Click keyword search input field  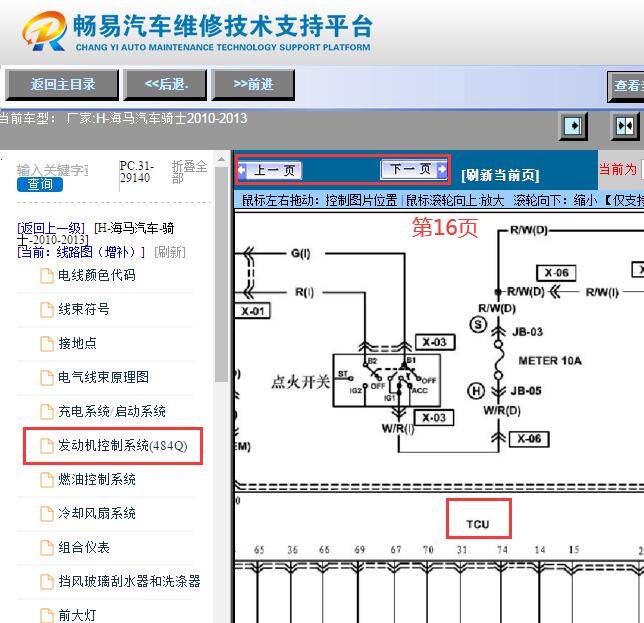pos(53,170)
